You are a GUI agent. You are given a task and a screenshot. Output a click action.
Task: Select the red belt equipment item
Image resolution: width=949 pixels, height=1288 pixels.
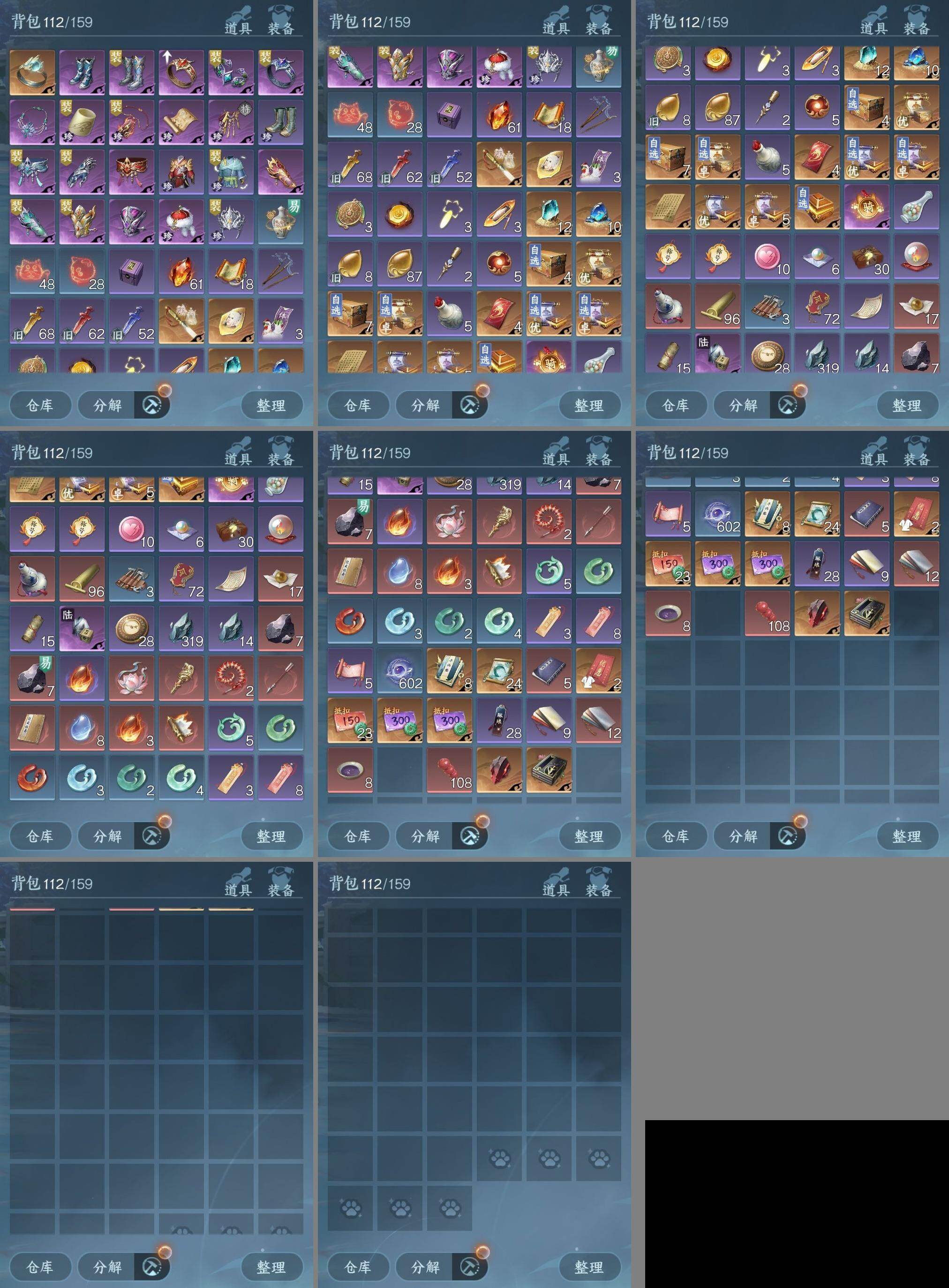(132, 172)
